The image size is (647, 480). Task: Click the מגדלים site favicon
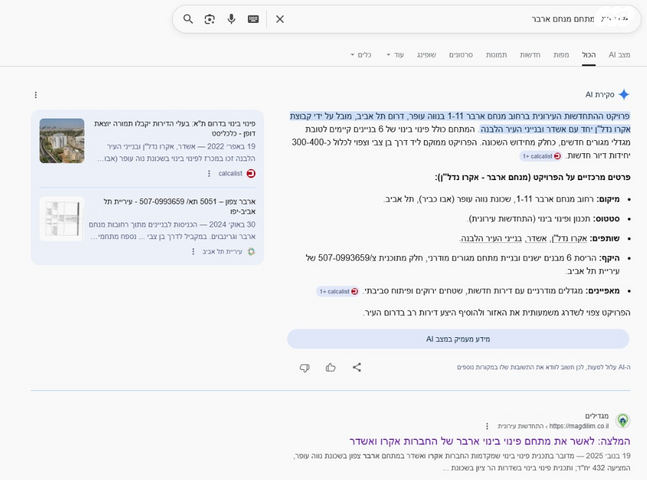tap(623, 421)
